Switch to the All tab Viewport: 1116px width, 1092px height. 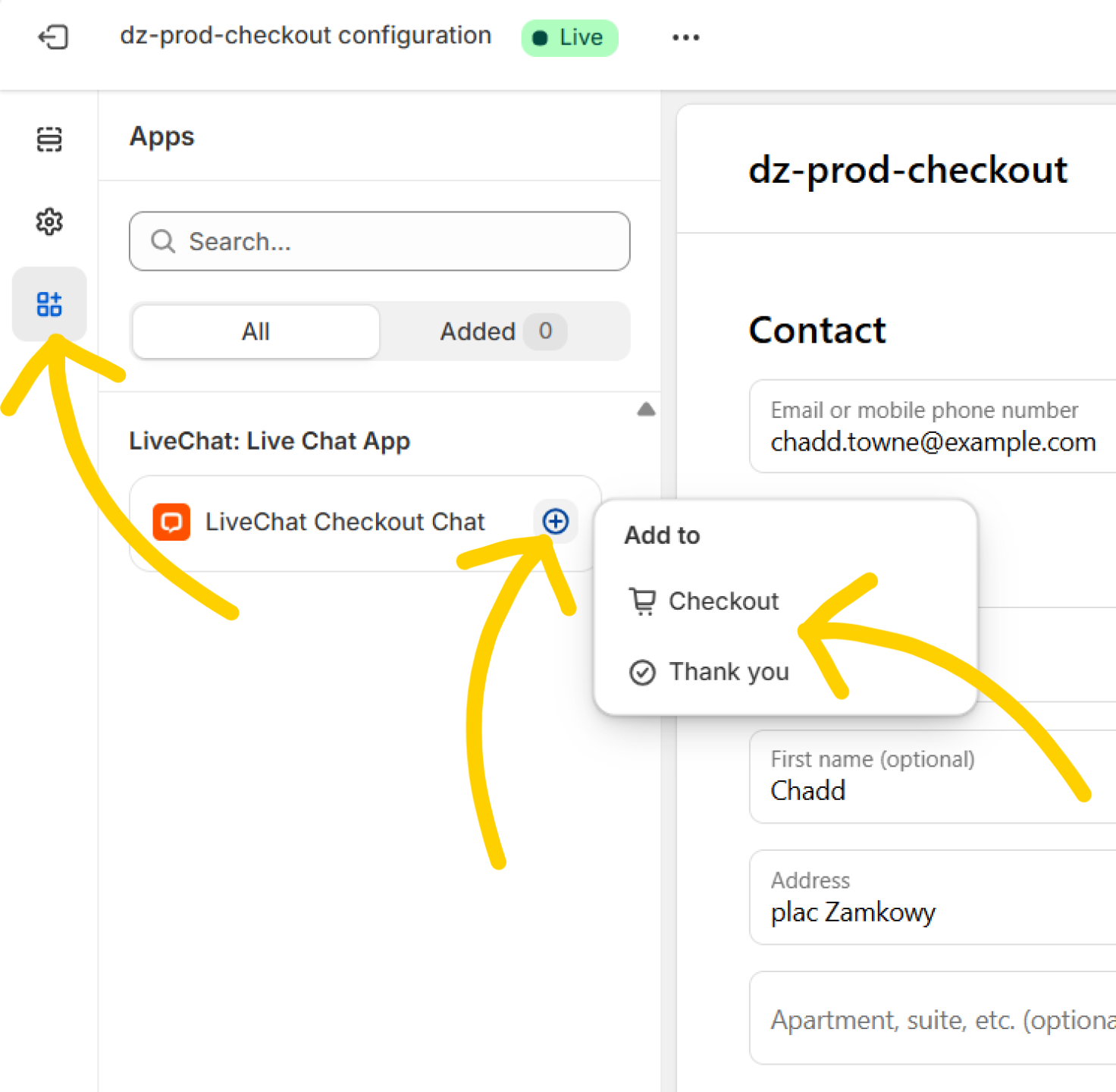pyautogui.click(x=255, y=331)
